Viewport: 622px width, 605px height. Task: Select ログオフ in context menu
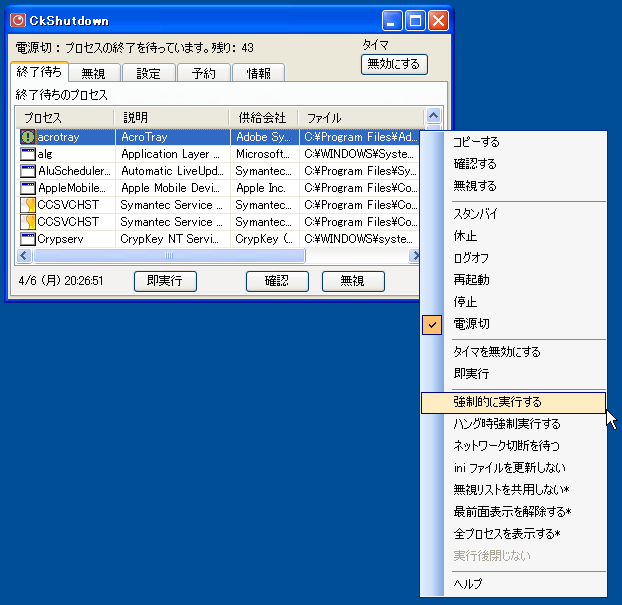point(513,258)
